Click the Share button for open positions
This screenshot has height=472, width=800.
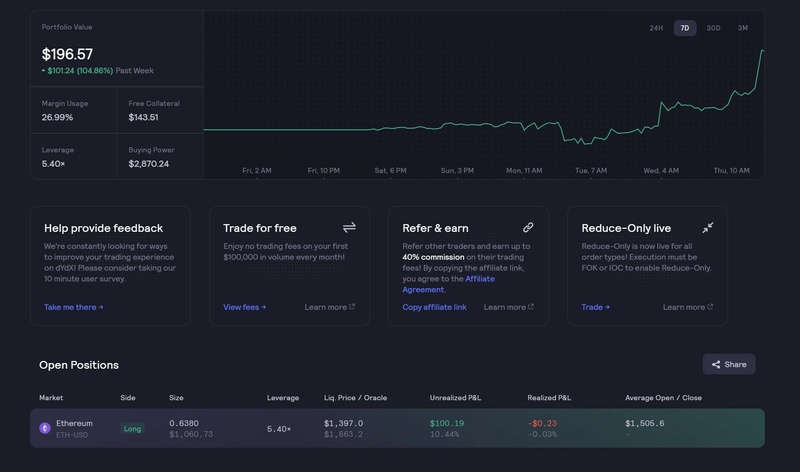729,364
